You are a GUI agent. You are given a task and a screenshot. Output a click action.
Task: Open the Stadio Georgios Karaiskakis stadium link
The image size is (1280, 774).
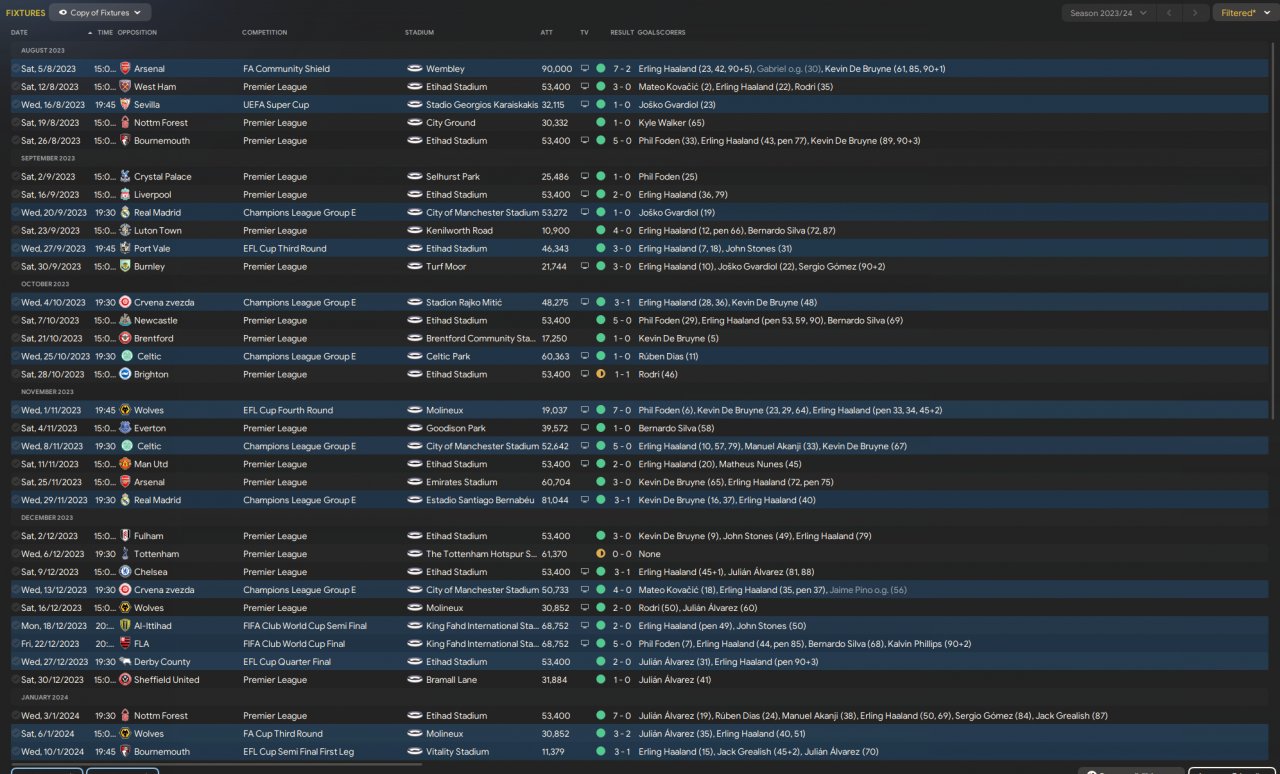coord(482,105)
